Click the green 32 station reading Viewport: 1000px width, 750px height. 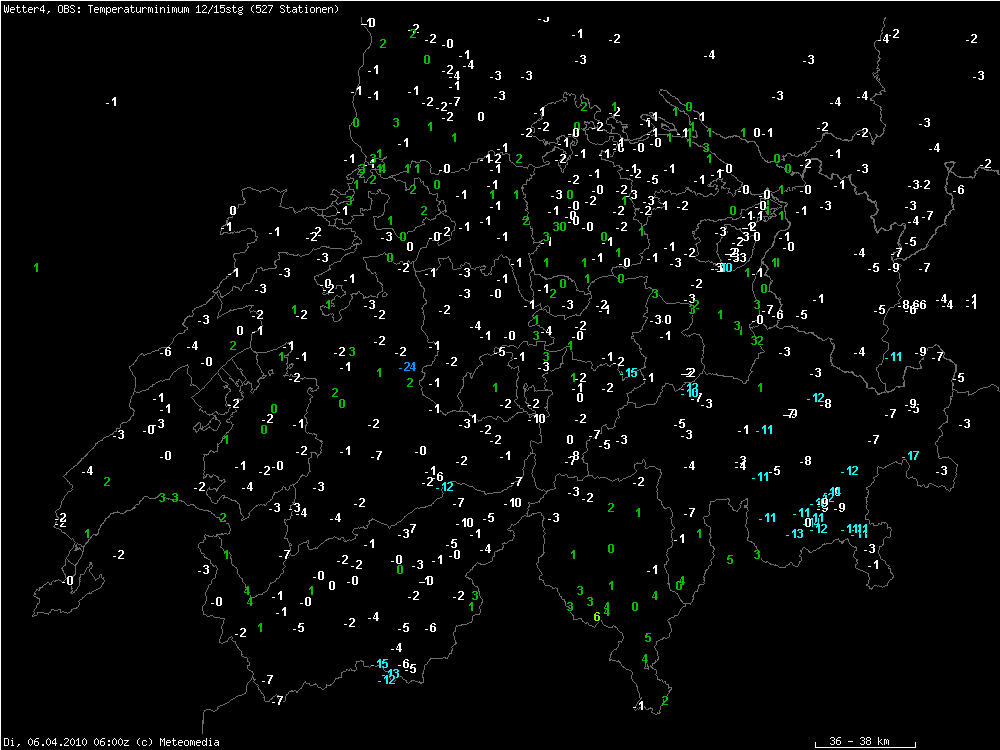(757, 340)
